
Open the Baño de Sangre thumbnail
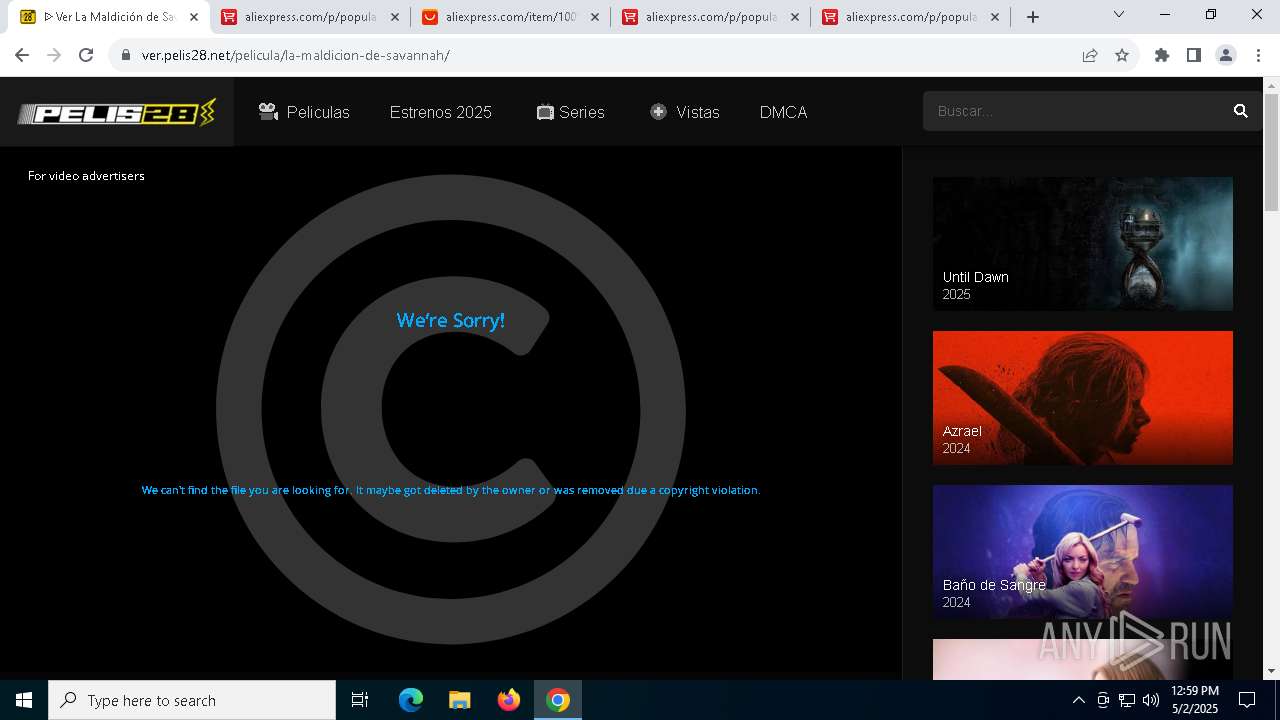[1083, 552]
